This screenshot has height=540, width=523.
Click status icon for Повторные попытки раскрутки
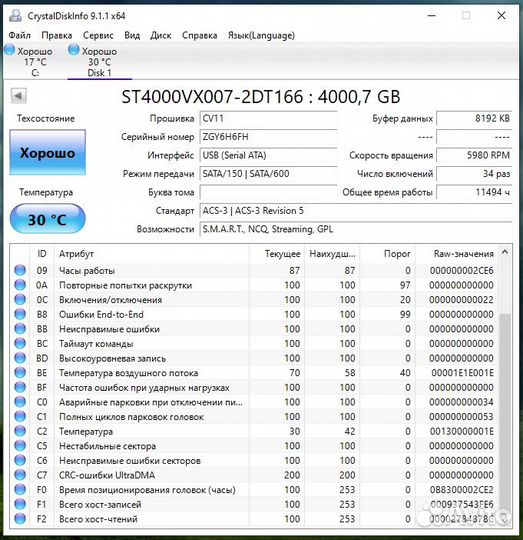tap(20, 285)
